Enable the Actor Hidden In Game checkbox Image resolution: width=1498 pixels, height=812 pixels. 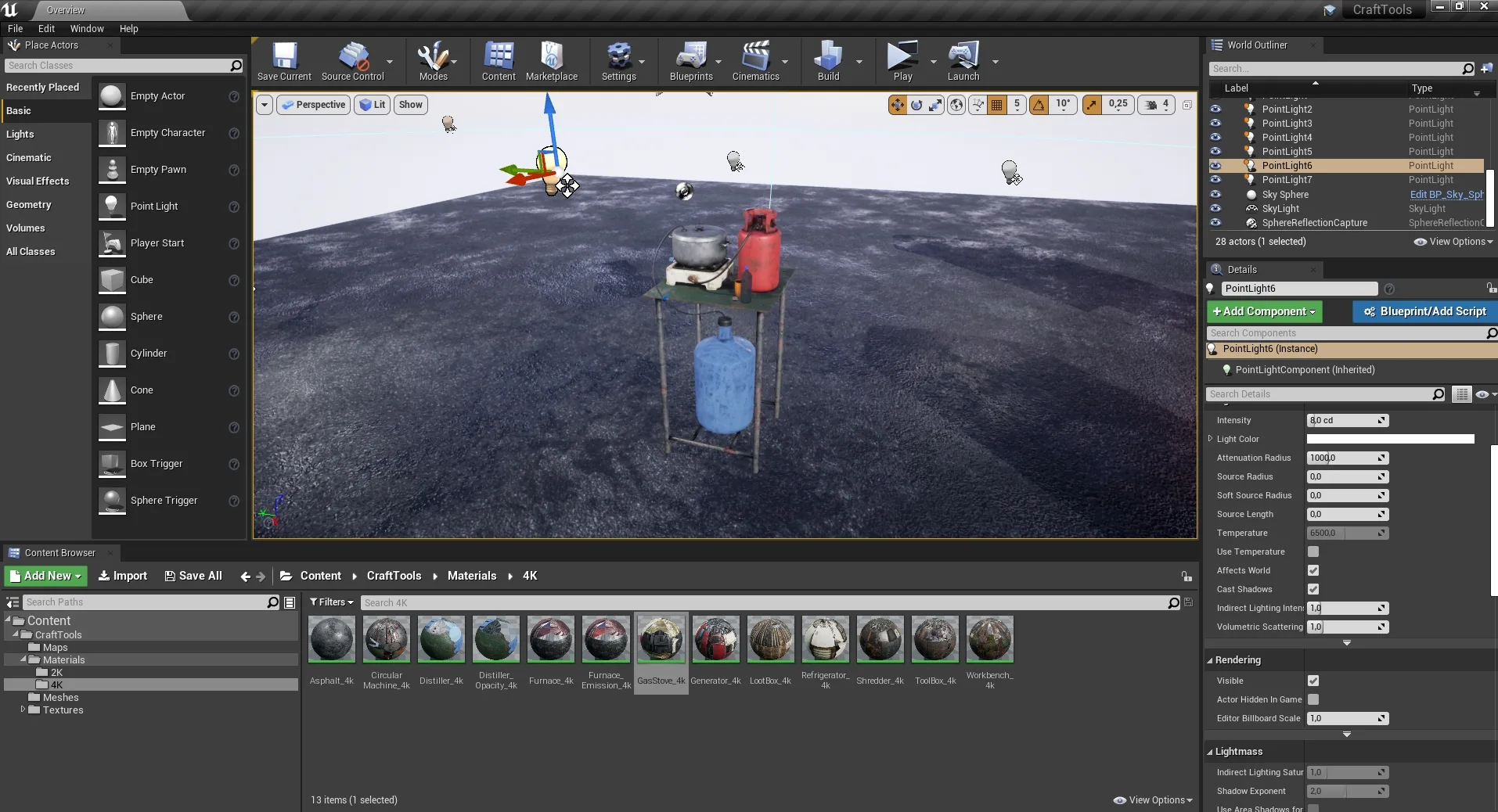[x=1313, y=699]
